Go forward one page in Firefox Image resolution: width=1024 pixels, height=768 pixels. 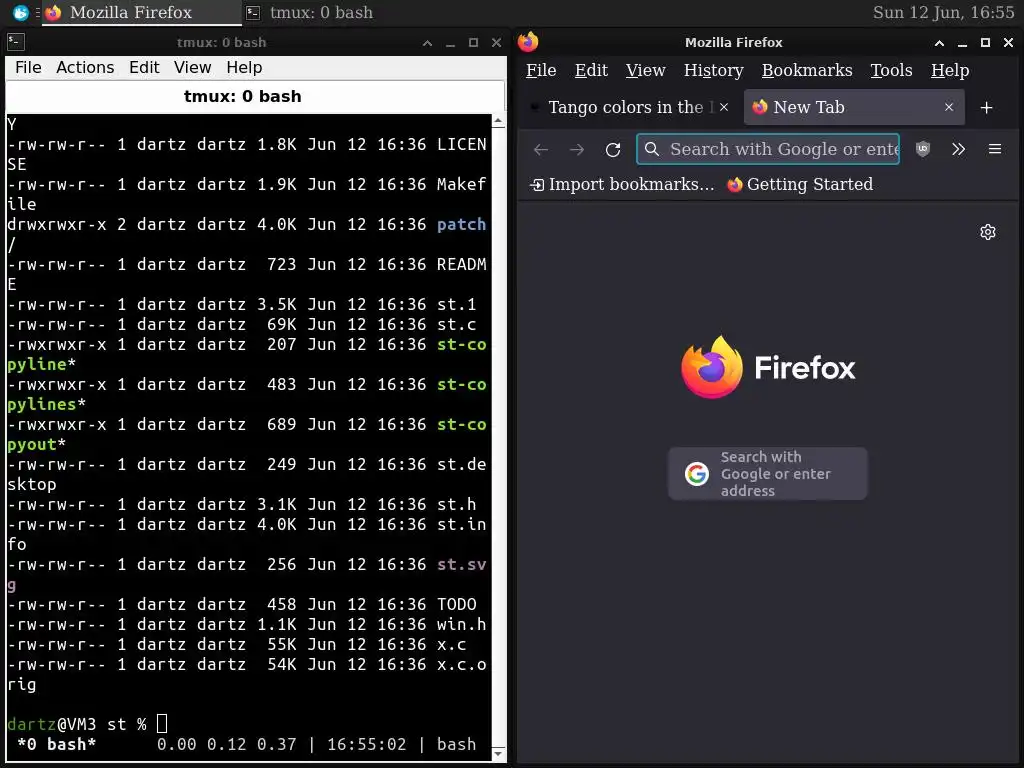point(577,150)
